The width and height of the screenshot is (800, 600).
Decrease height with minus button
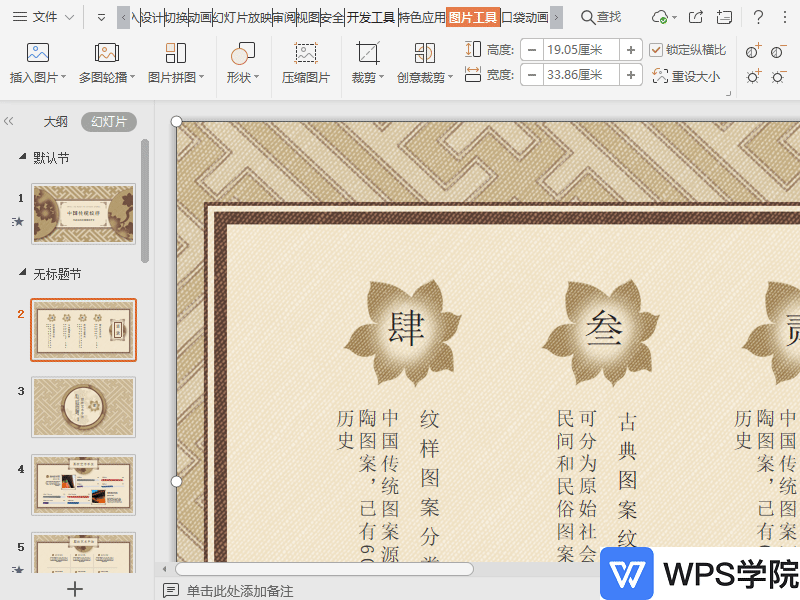[532, 50]
